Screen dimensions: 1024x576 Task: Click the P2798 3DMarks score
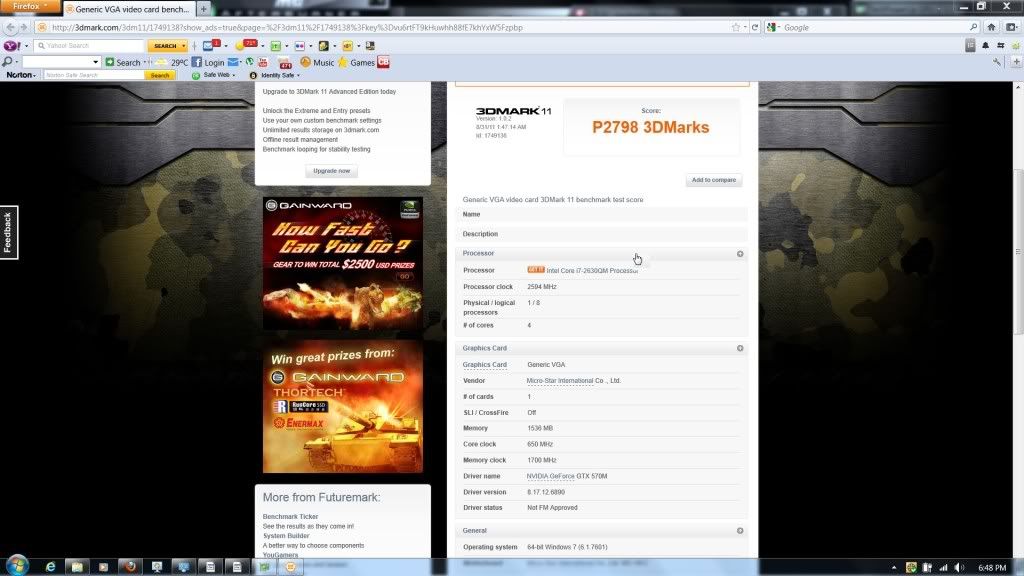pos(650,127)
